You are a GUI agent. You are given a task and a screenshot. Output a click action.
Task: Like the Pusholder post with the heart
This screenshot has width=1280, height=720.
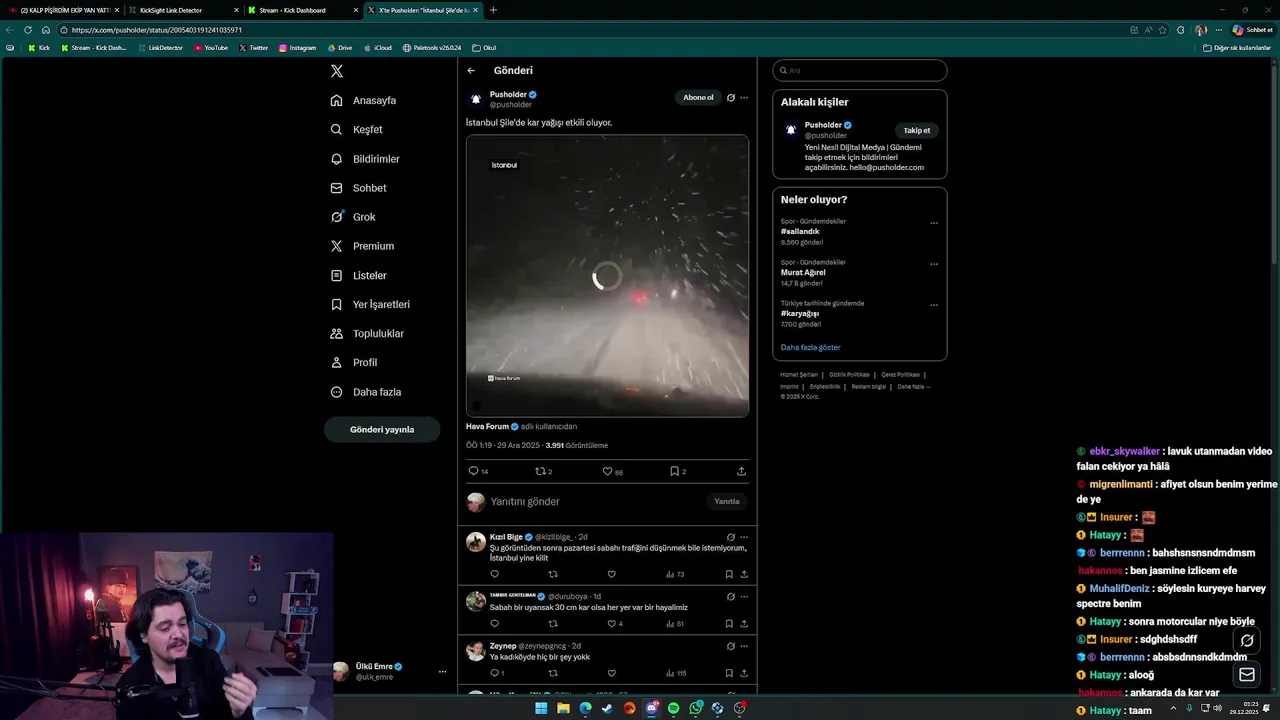click(607, 471)
